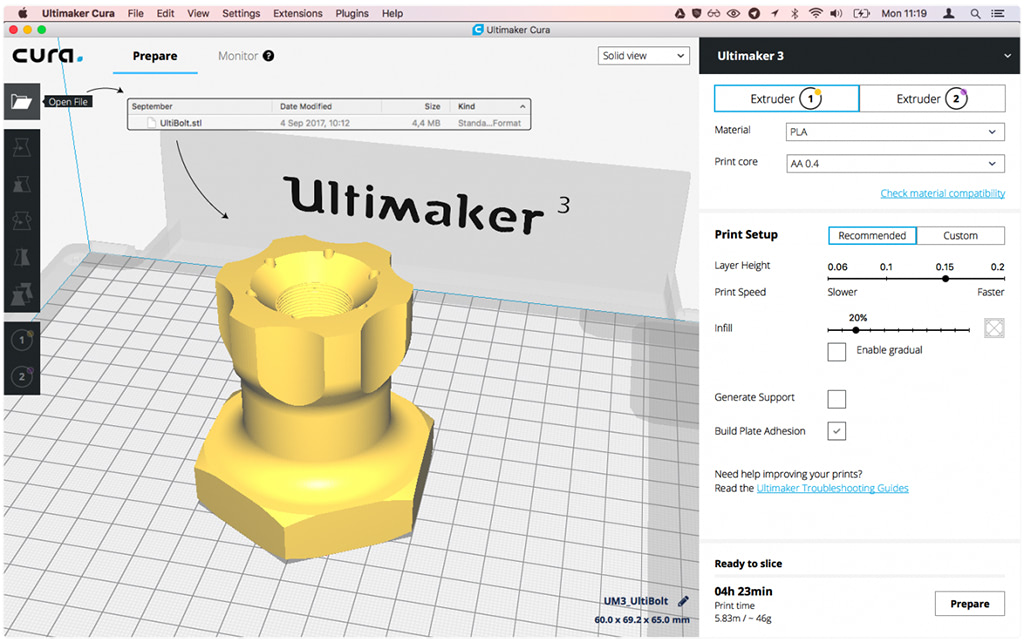
Task: Click the battery charging icon
Action: tap(861, 13)
